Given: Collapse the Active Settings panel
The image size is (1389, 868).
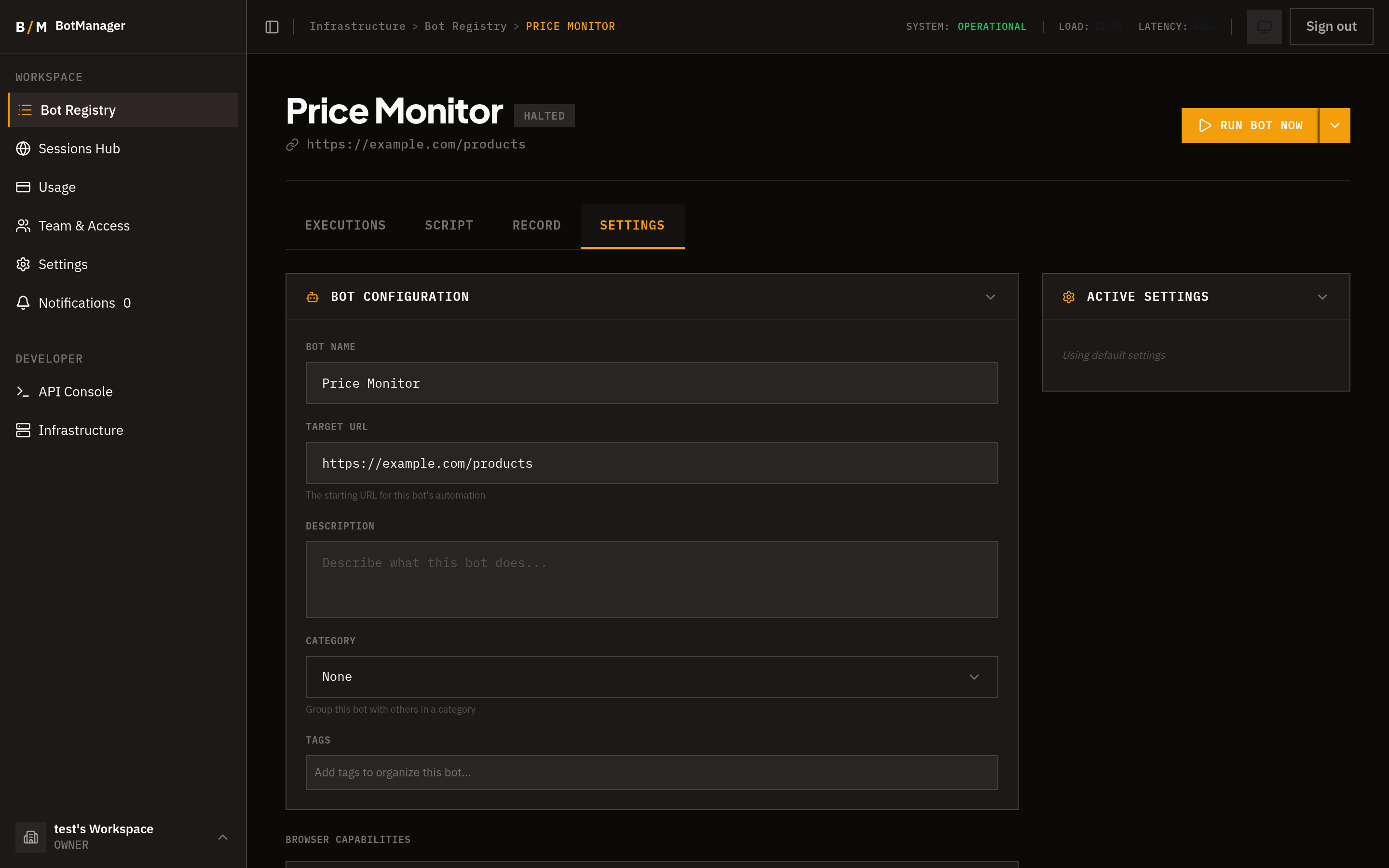Looking at the screenshot, I should 1322,297.
